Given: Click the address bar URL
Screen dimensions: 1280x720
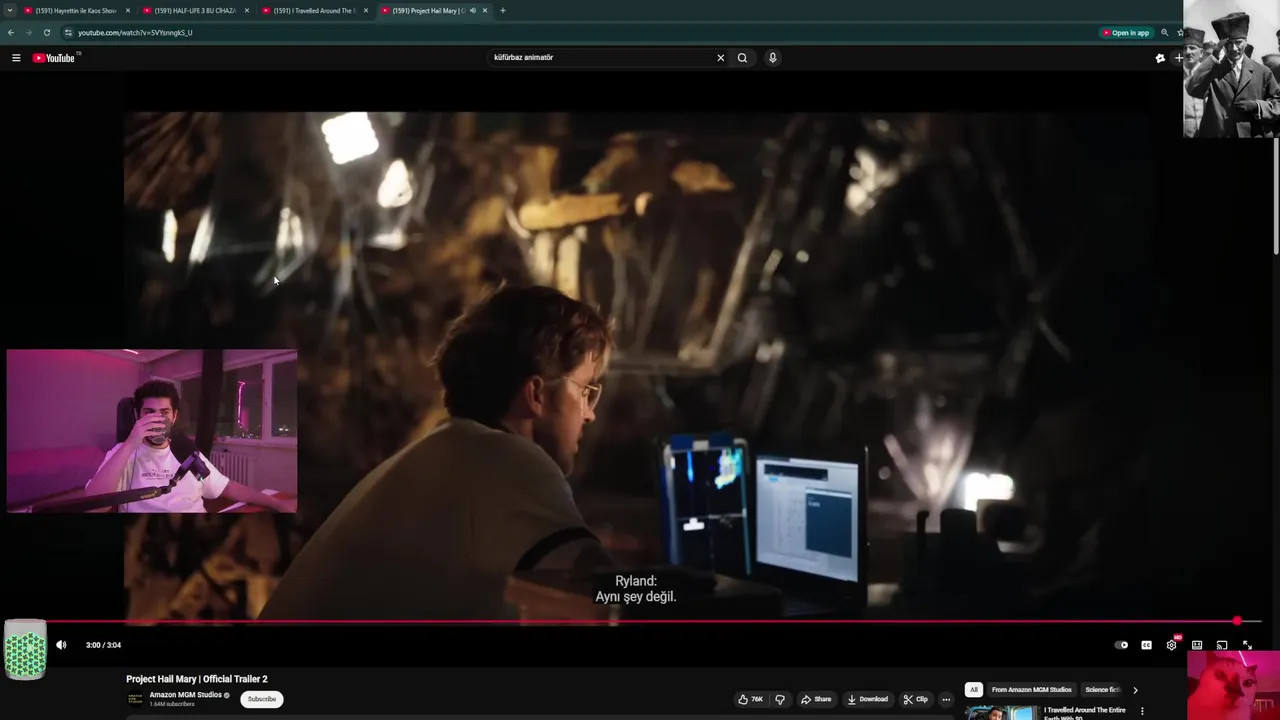Looking at the screenshot, I should click(135, 32).
